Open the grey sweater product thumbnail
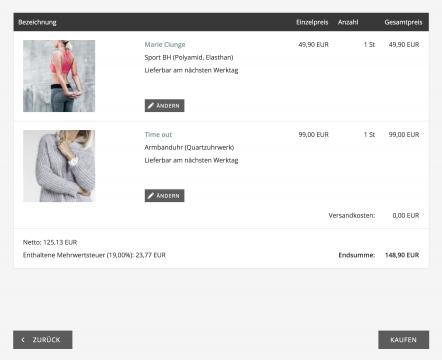 (59, 166)
